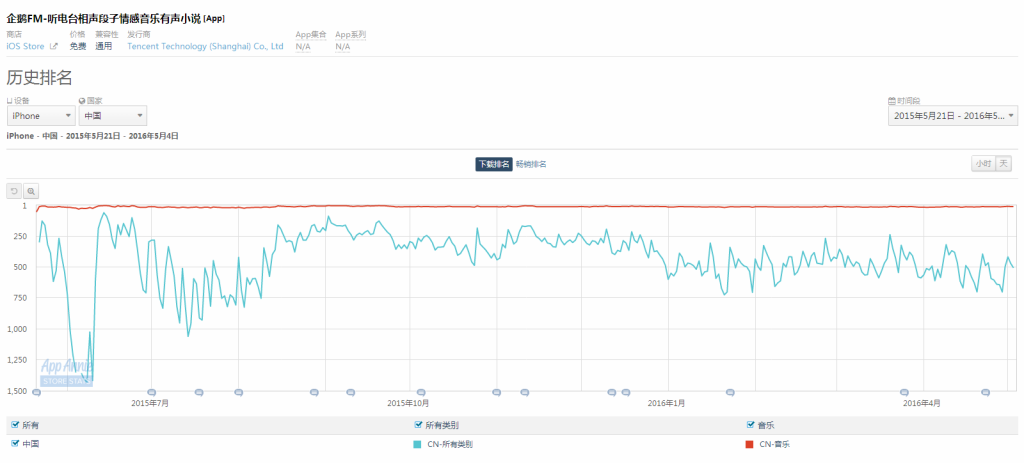Click the calendar icon beside 时间段 label
1024x463 pixels.
click(x=891, y=101)
